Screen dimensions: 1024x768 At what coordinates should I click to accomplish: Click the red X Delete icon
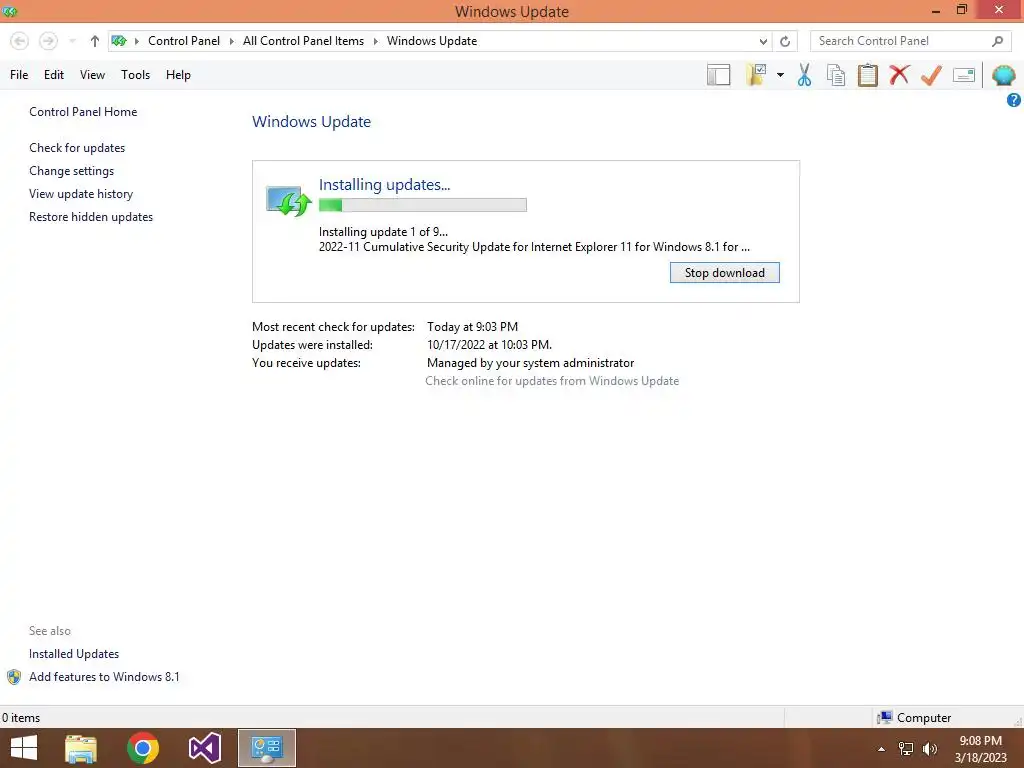(899, 75)
